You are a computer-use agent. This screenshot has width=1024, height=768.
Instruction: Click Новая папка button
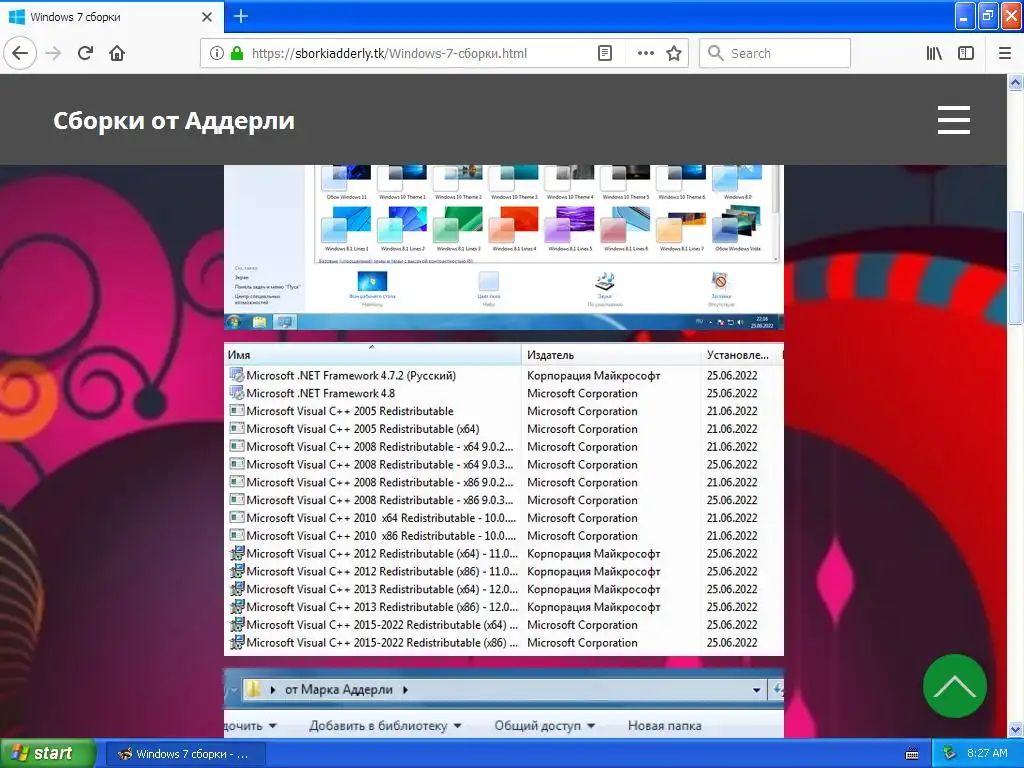coord(664,726)
